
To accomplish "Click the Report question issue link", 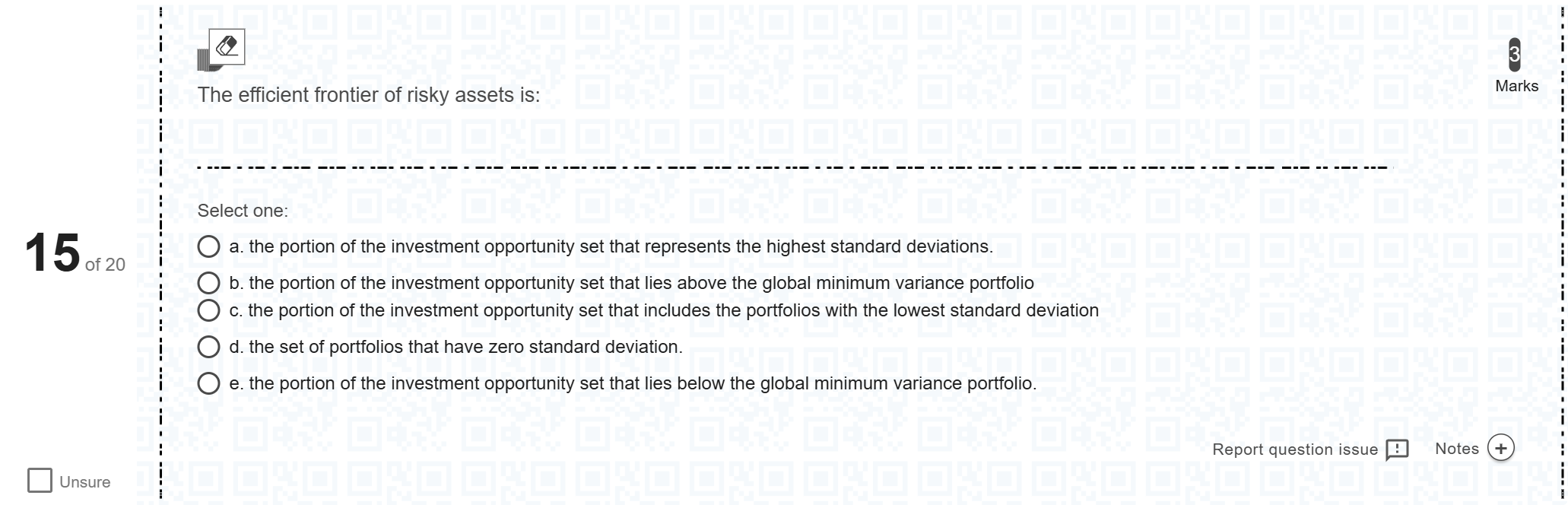I will (1294, 449).
